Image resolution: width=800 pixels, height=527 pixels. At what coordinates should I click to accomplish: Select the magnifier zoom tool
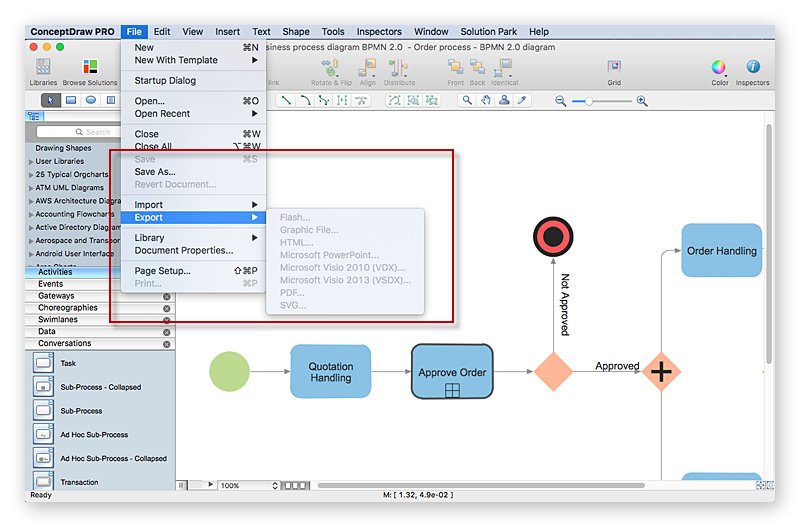pos(467,100)
